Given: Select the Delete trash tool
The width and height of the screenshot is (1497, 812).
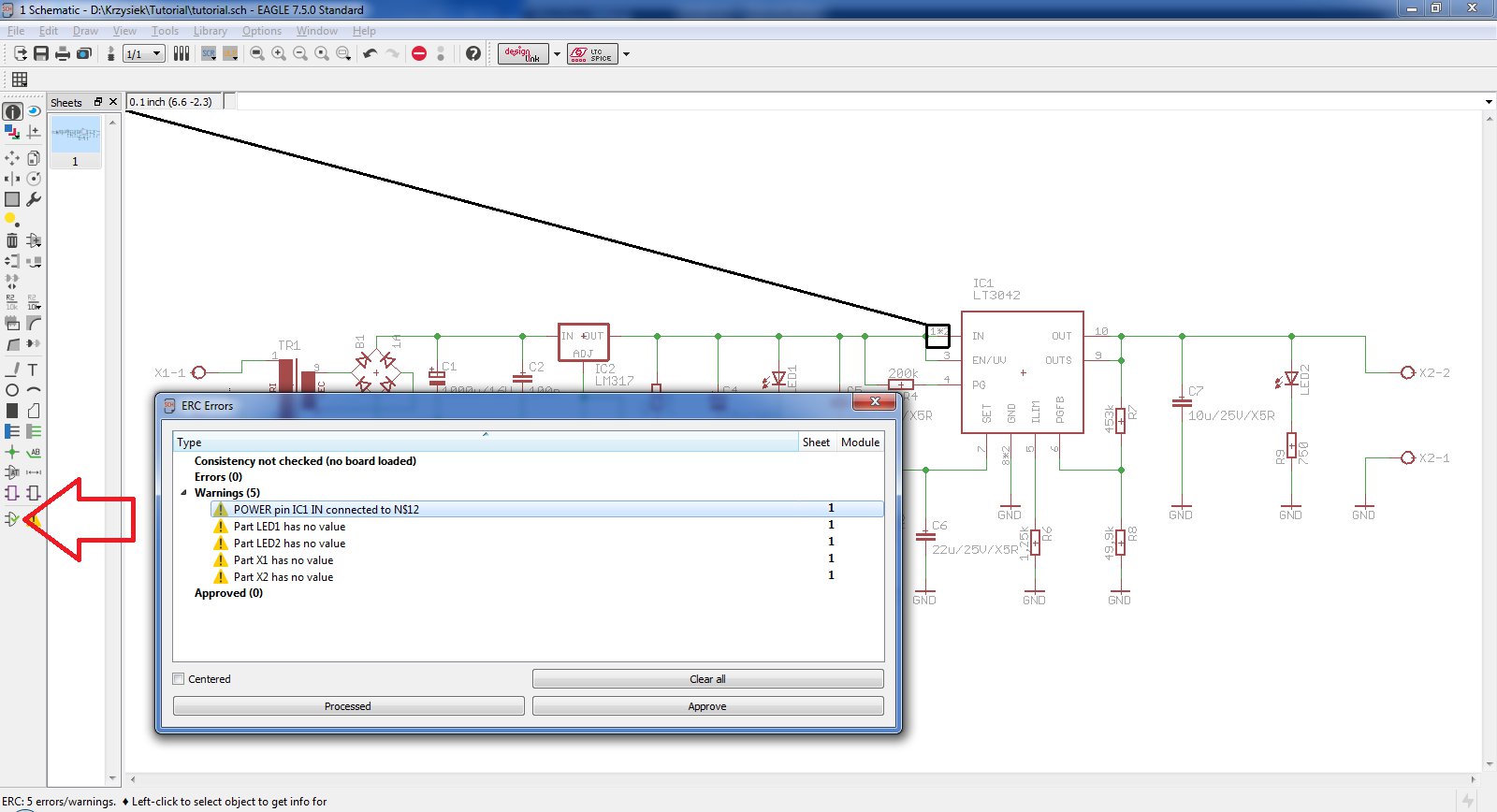Looking at the screenshot, I should [x=12, y=240].
